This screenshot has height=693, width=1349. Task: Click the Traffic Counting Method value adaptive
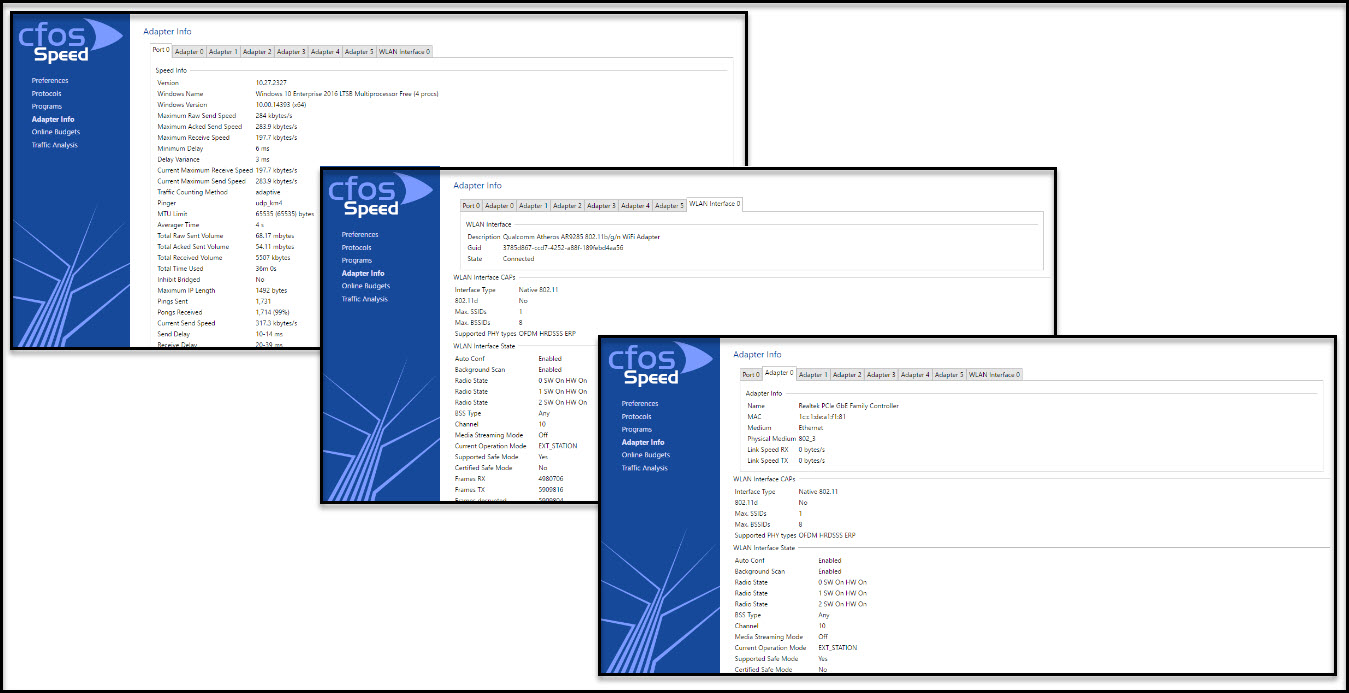(x=268, y=192)
